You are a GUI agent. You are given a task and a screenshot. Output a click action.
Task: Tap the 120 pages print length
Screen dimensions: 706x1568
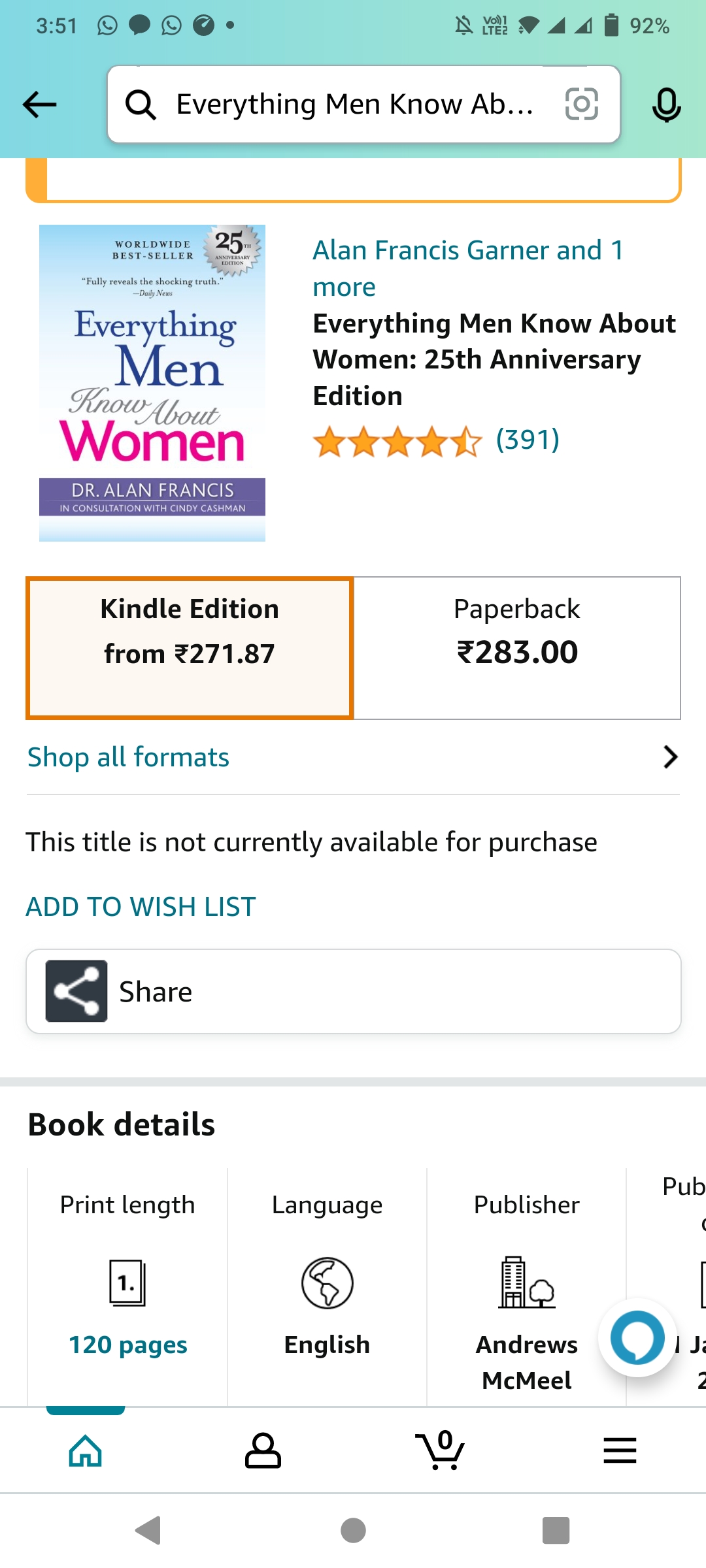128,1345
